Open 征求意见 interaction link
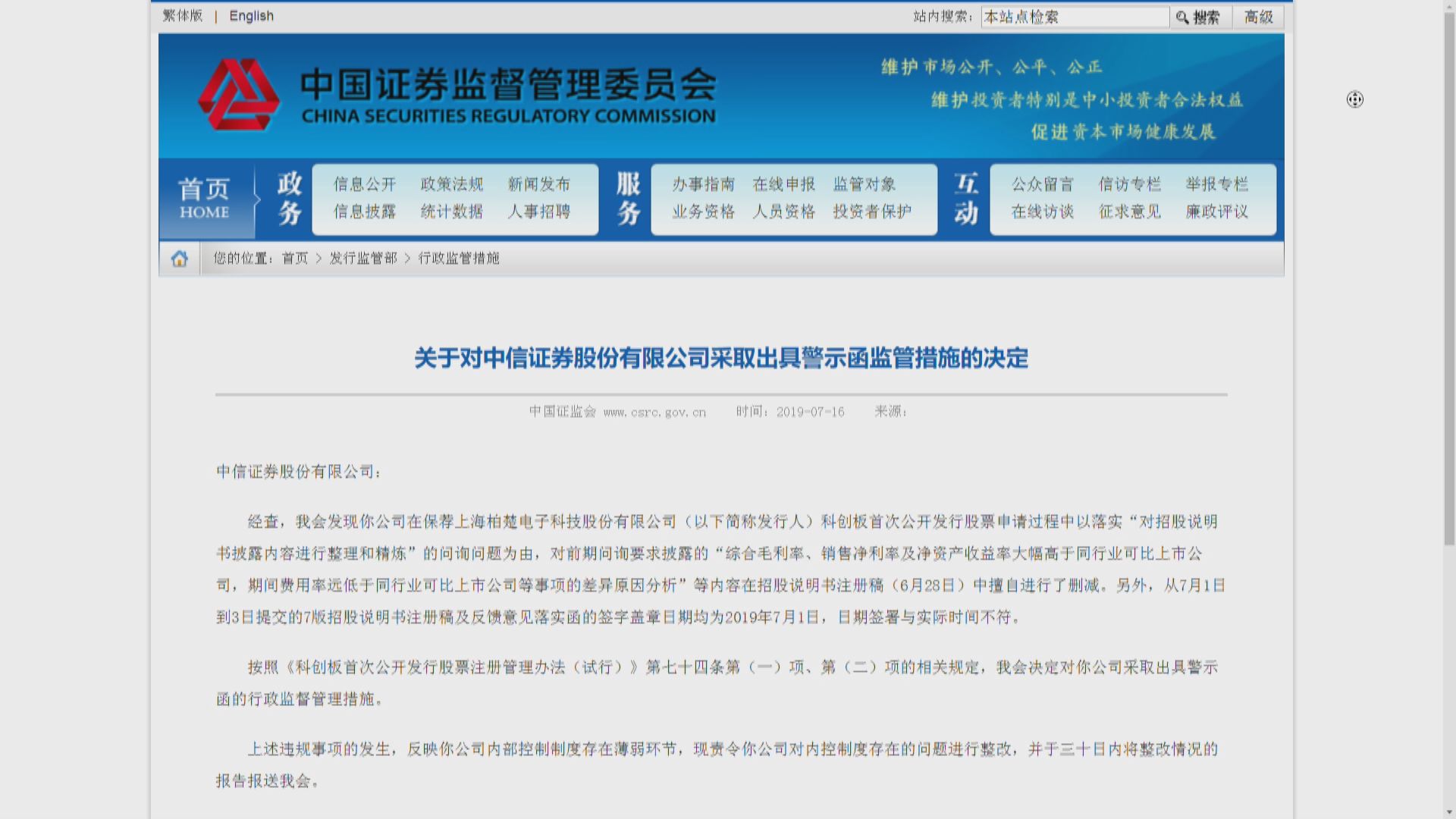The image size is (1456, 819). tap(1130, 212)
